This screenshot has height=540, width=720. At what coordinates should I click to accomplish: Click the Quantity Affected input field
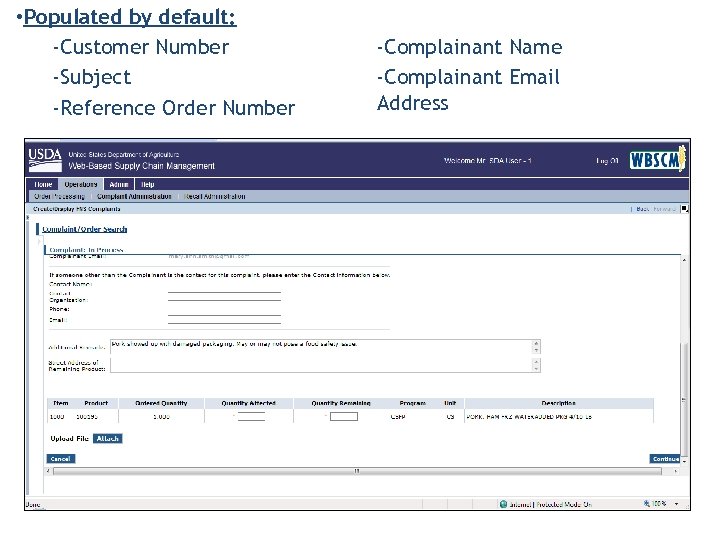tap(251, 416)
